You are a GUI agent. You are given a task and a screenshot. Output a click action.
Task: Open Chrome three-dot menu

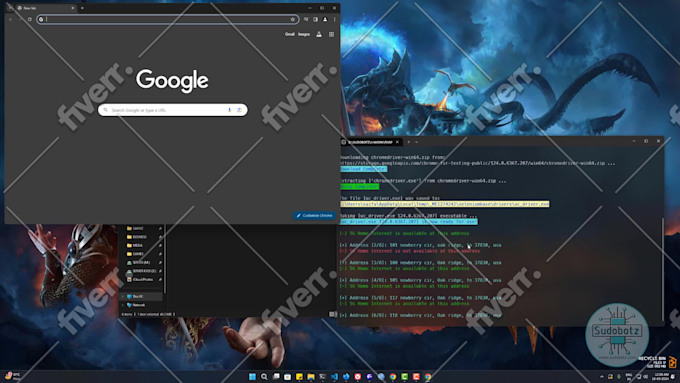tap(334, 19)
